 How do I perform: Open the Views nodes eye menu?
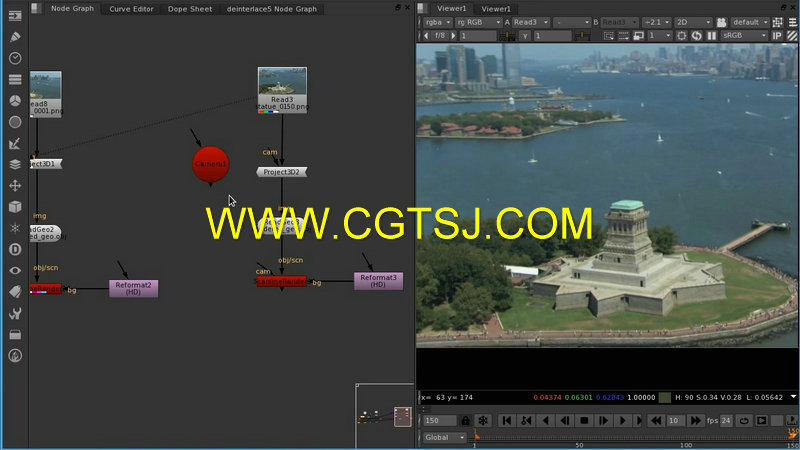(15, 270)
